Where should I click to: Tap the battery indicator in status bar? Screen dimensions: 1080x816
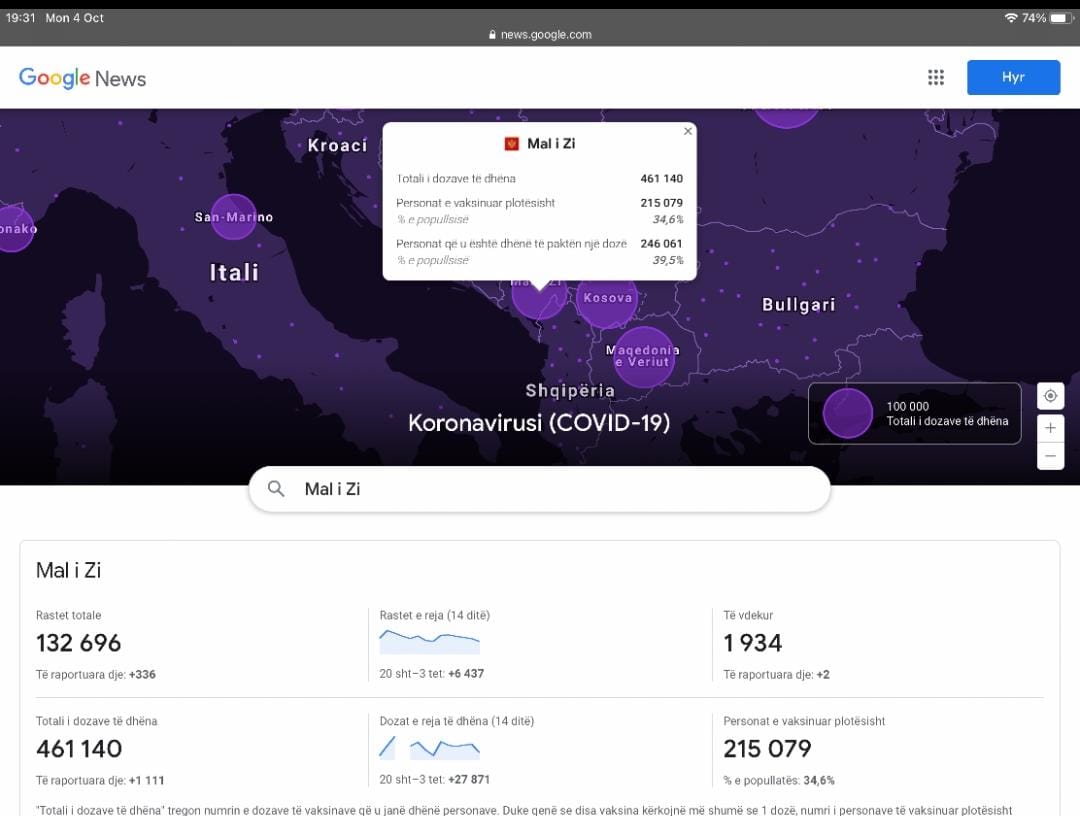(1059, 18)
